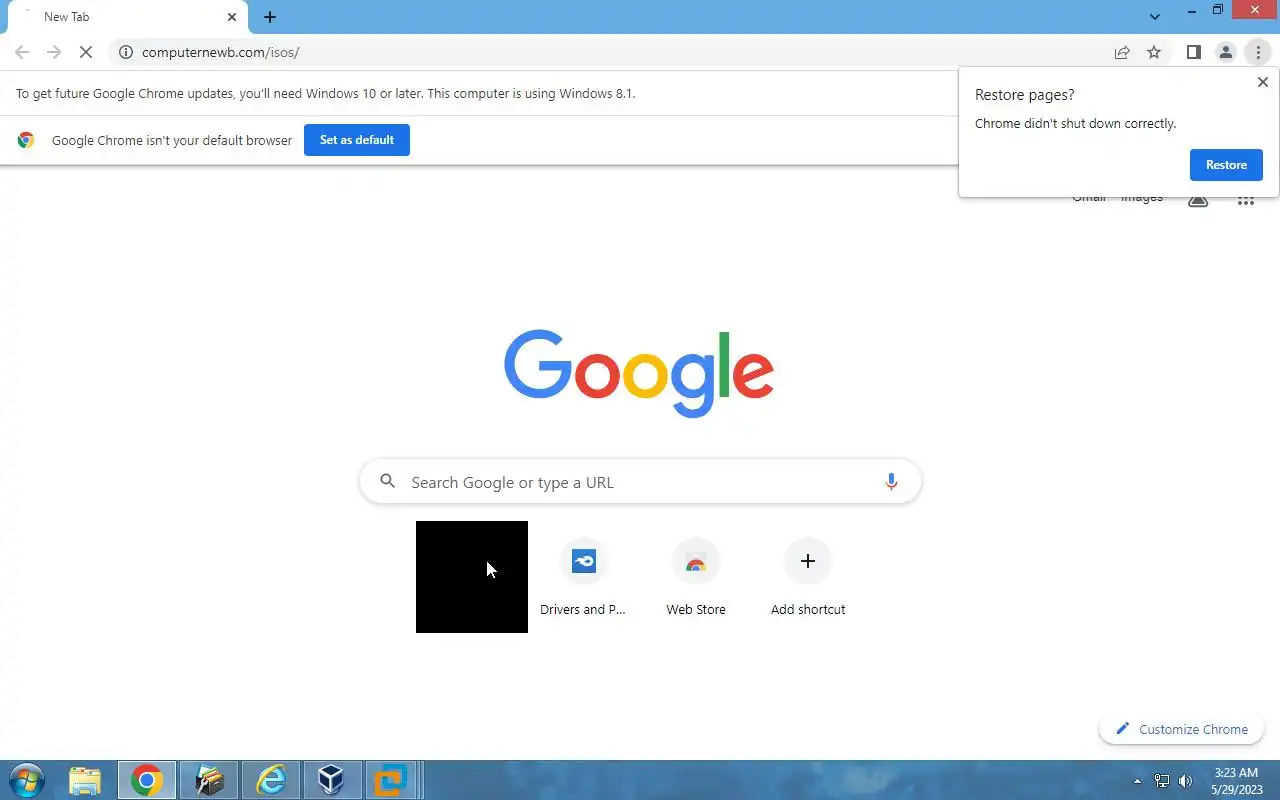The image size is (1280, 800).
Task: Open VirtualBox from the taskbar
Action: 331,780
